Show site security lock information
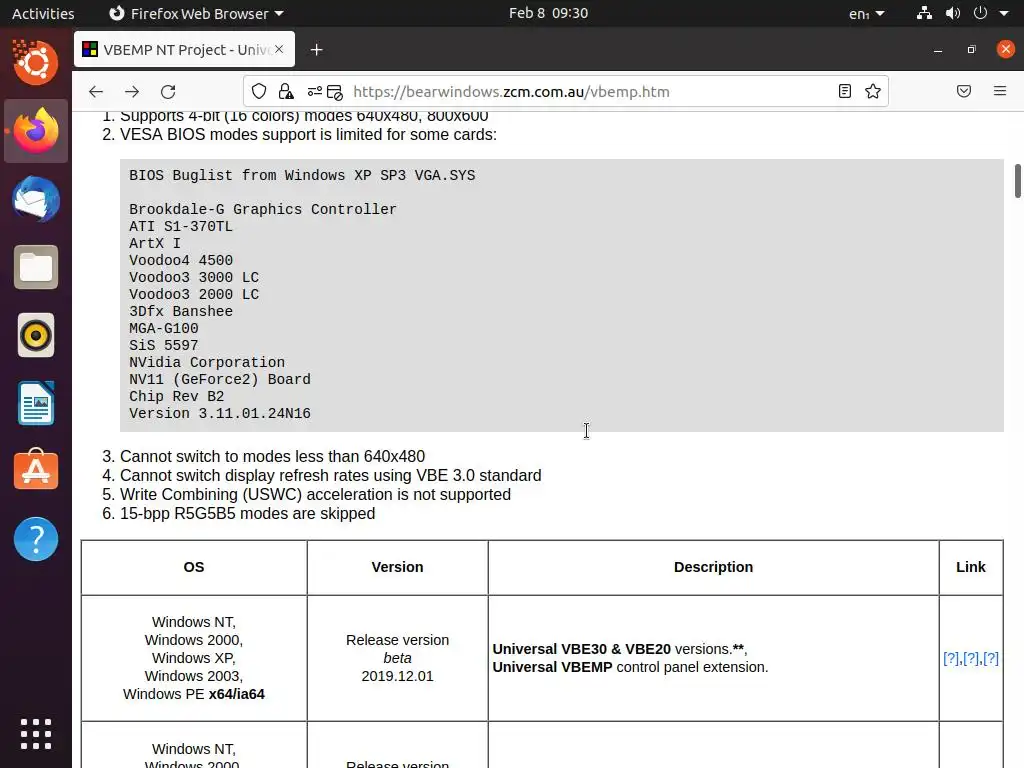The image size is (1024, 768). [286, 91]
